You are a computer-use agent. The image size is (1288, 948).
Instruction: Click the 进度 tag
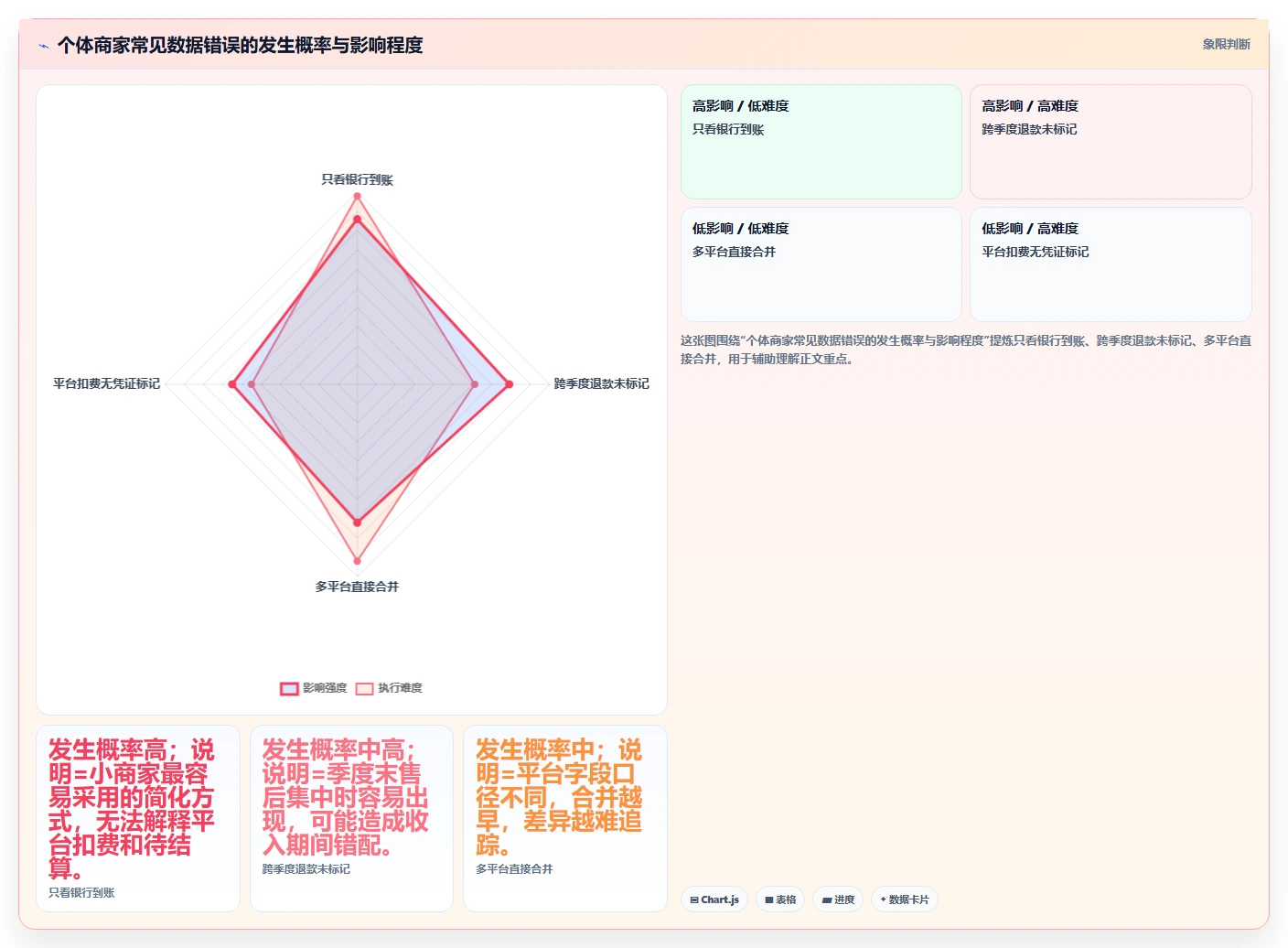click(838, 900)
